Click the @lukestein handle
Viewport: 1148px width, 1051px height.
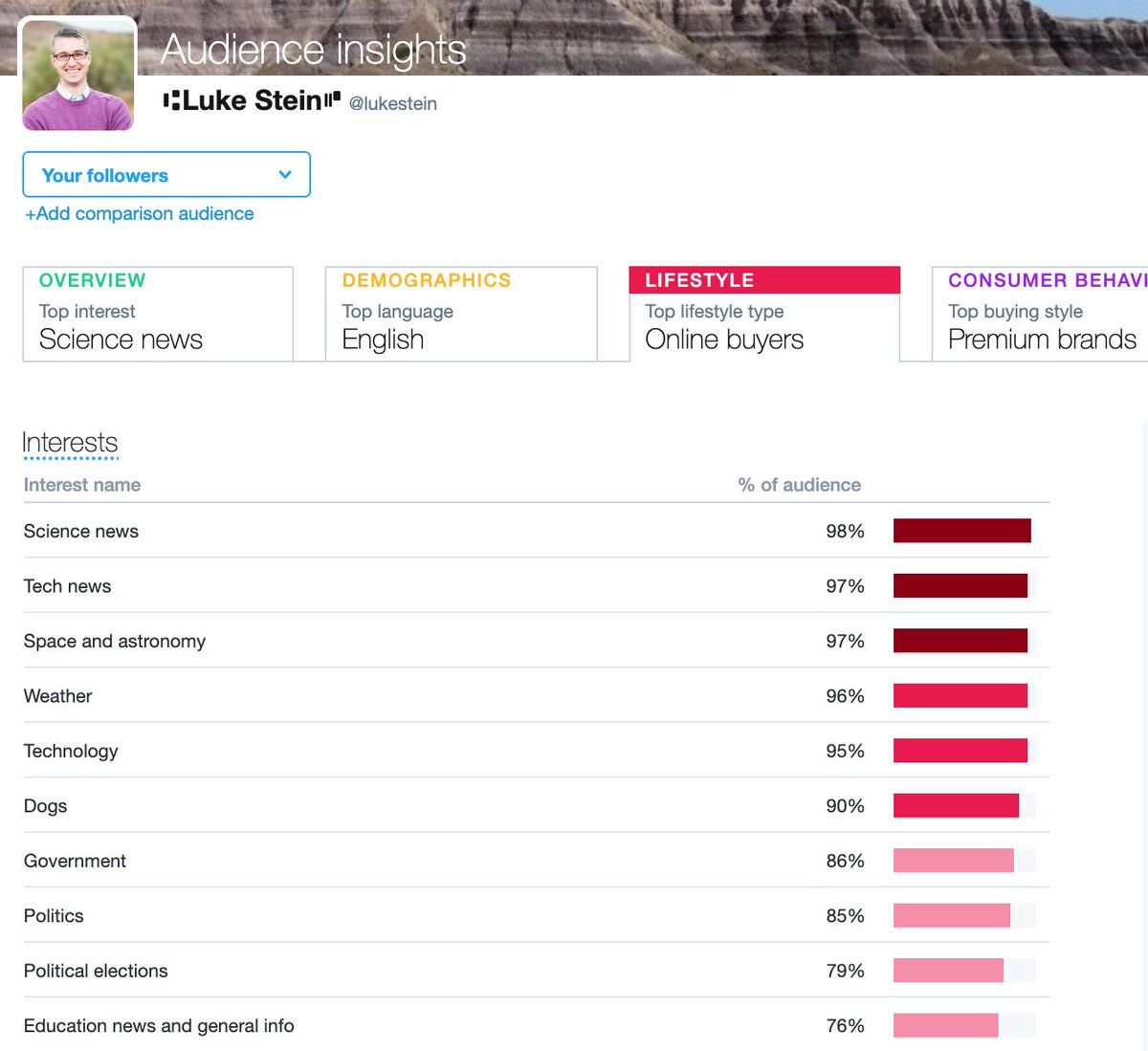click(393, 104)
